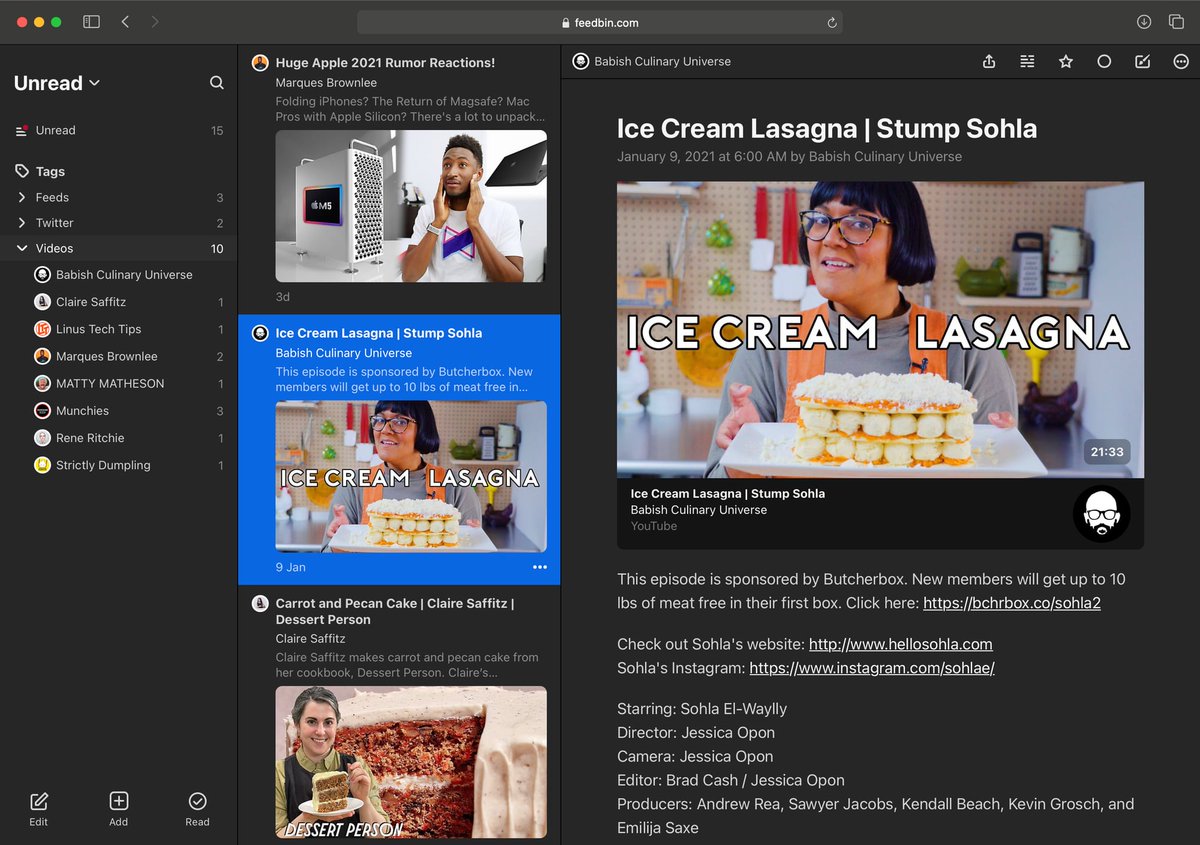This screenshot has height=845, width=1200.
Task: Expand the Feeds tag
Action: coord(22,197)
